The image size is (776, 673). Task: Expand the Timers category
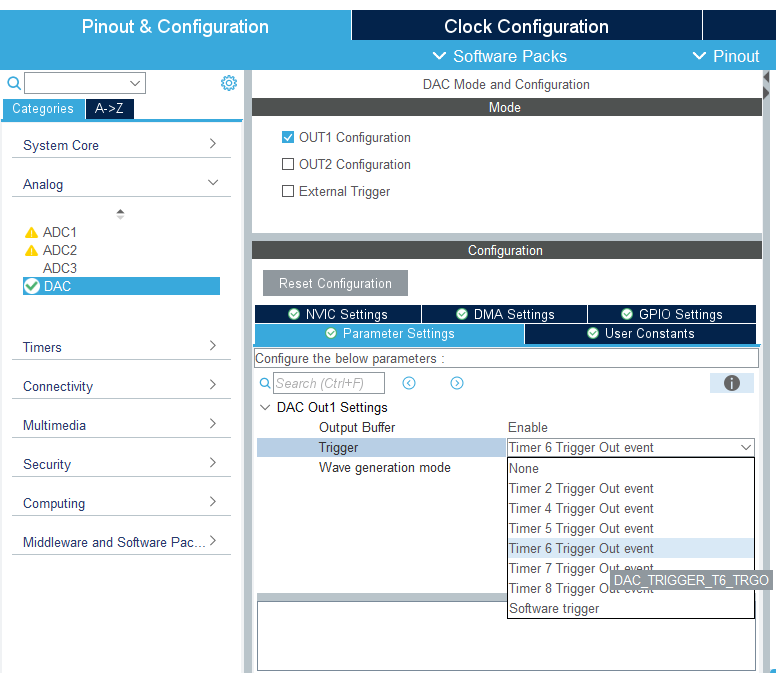coord(120,347)
